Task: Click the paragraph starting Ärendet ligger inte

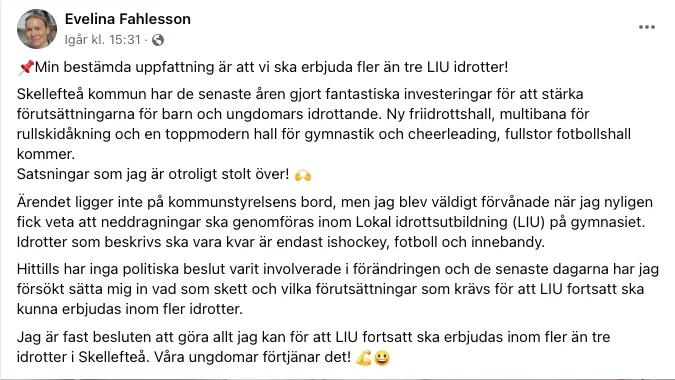Action: pyautogui.click(x=335, y=222)
